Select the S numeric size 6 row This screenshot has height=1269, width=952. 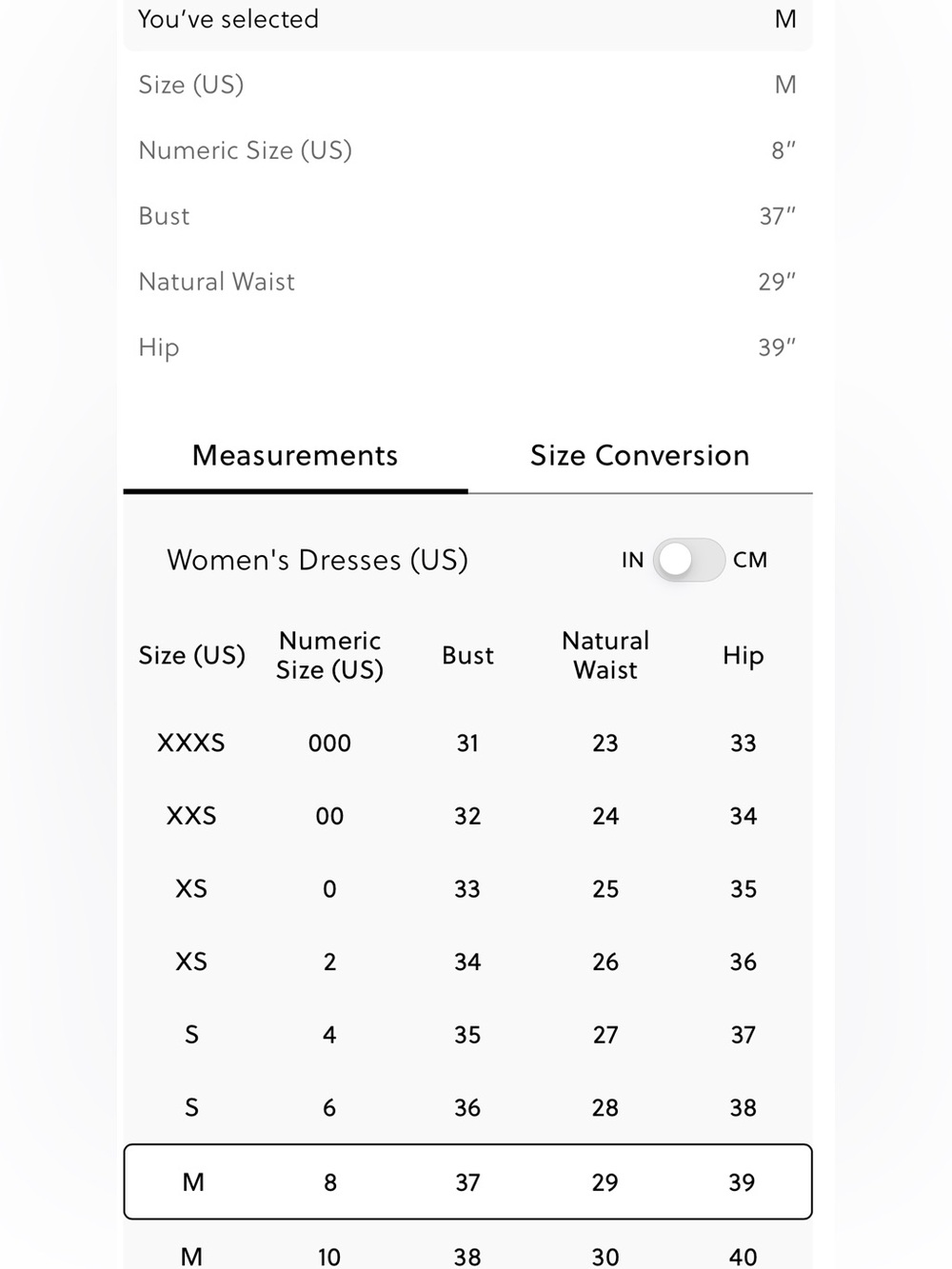click(467, 1107)
